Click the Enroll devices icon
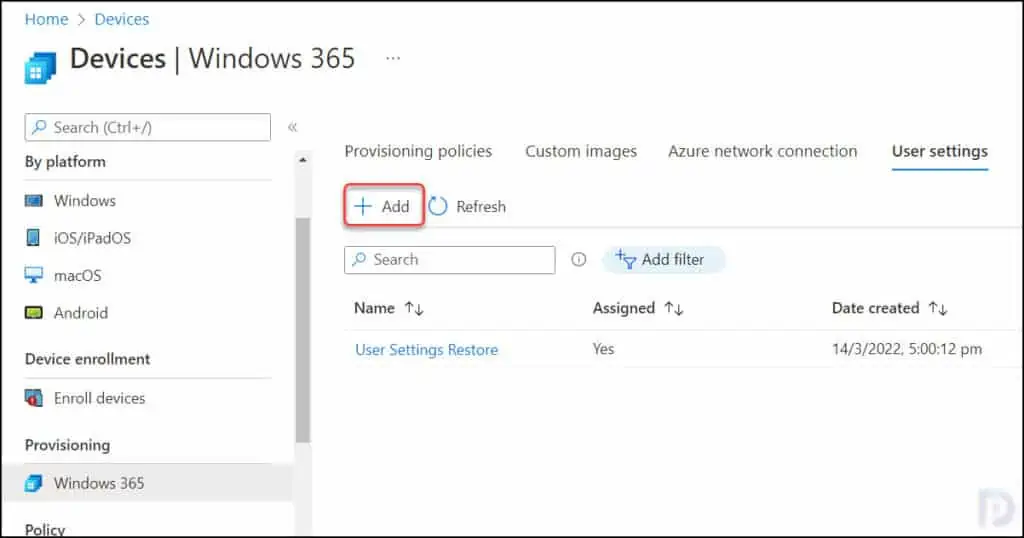This screenshot has width=1024, height=538. coord(33,398)
